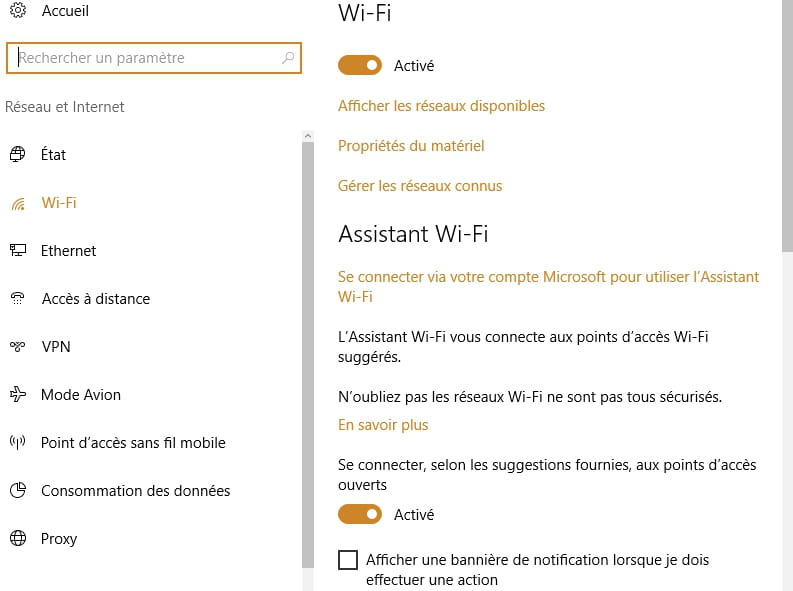793x591 pixels.
Task: Click the Accueil gear icon
Action: (x=18, y=10)
